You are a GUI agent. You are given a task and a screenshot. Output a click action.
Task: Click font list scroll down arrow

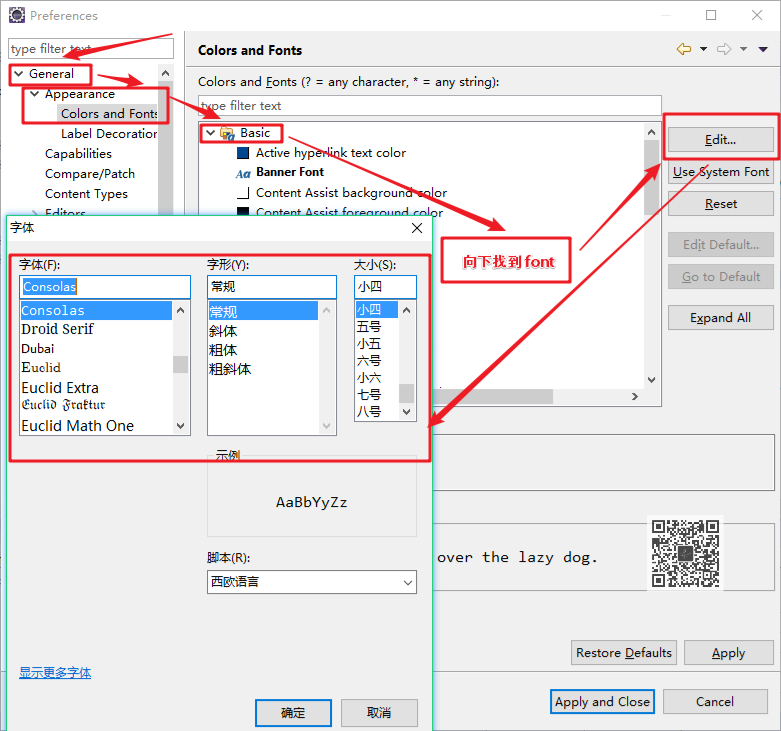[181, 426]
